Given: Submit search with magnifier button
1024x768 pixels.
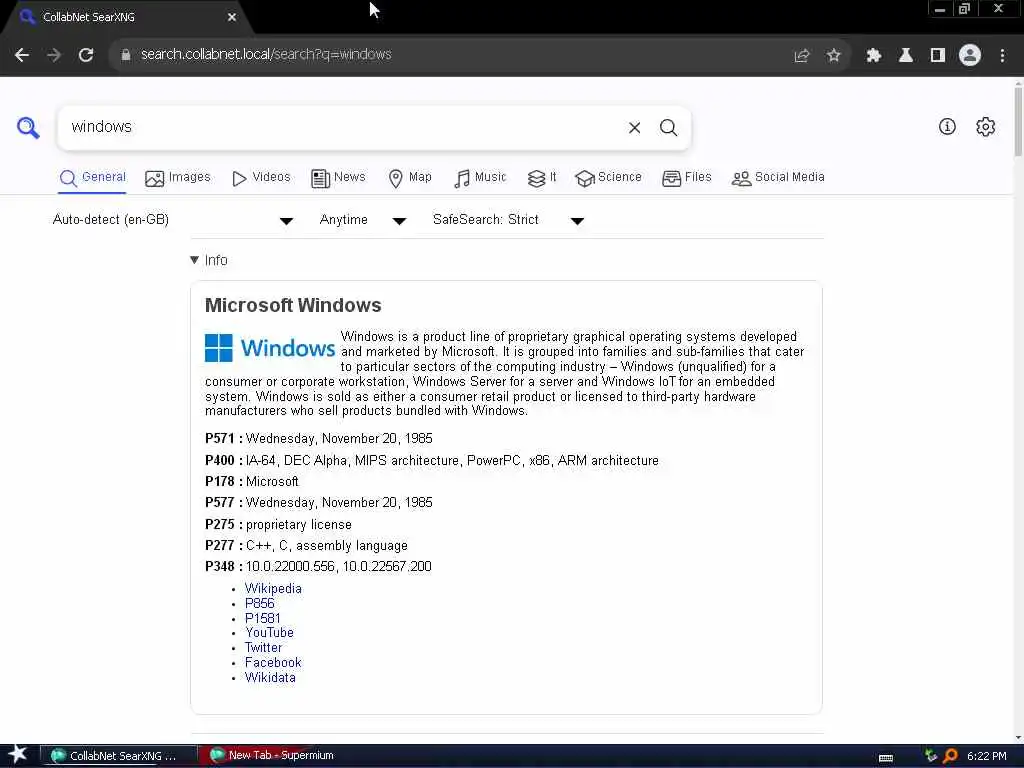Looking at the screenshot, I should click(x=668, y=128).
